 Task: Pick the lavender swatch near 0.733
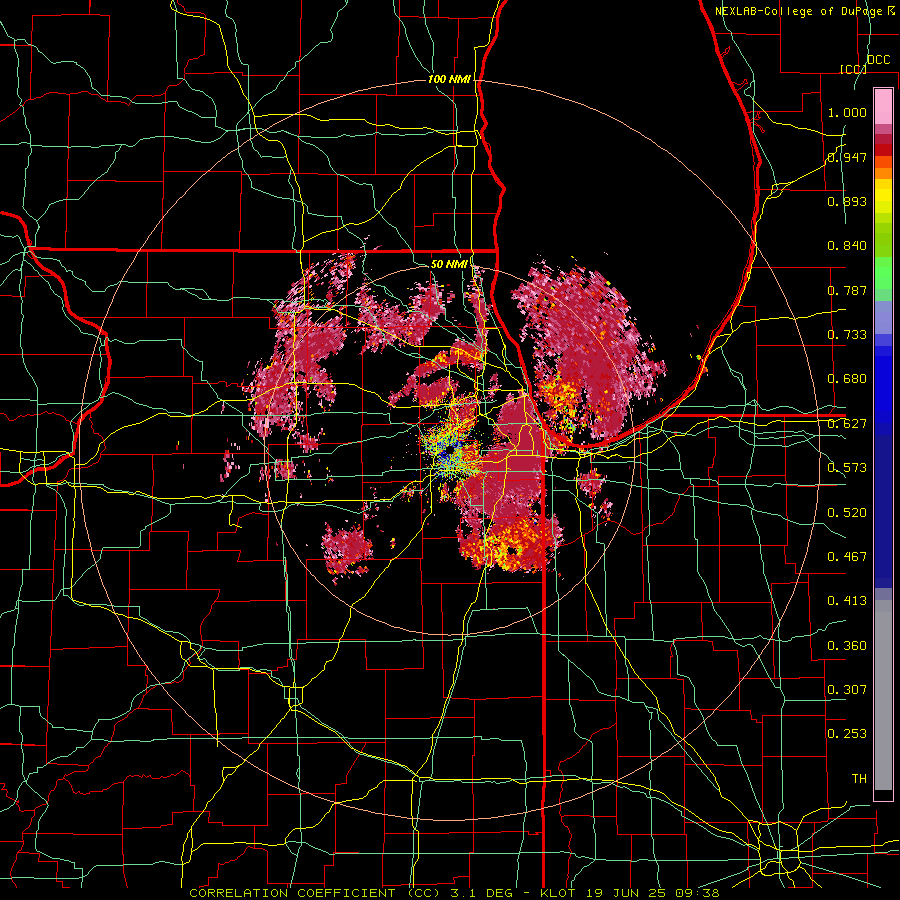[883, 317]
